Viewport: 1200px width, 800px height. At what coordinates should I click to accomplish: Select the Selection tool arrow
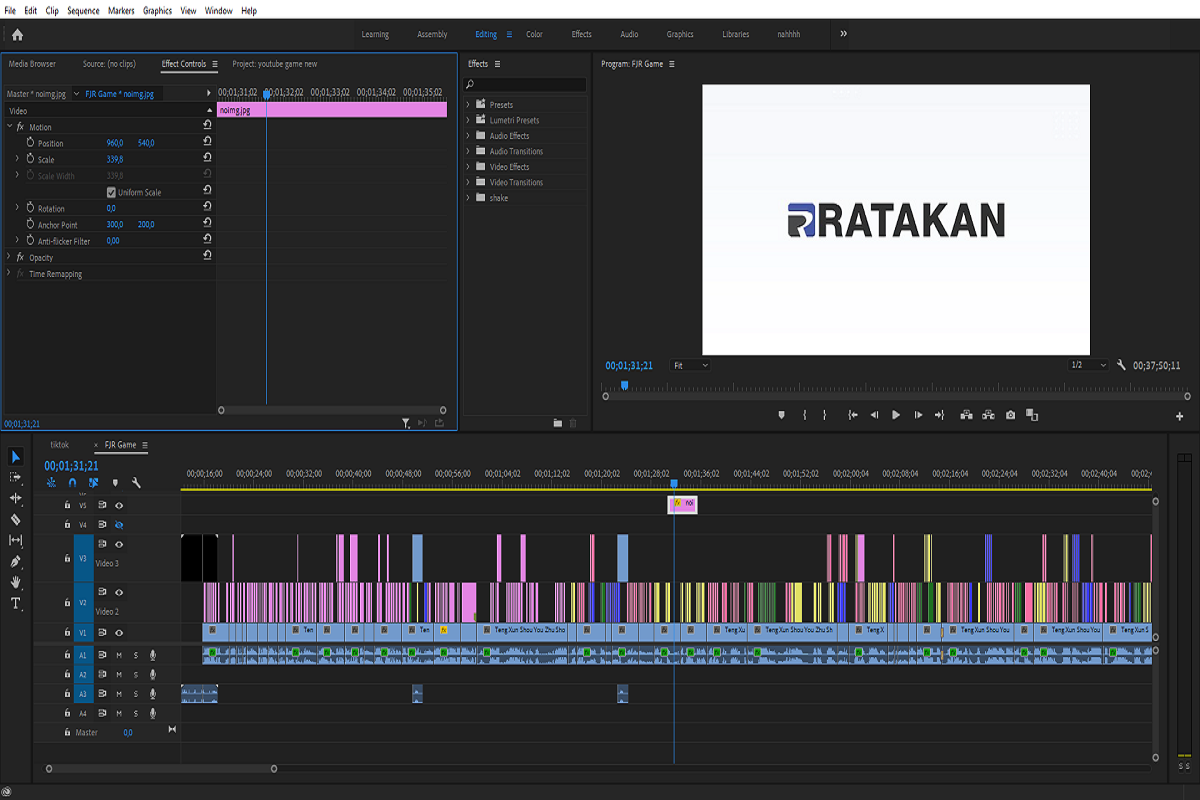(16, 457)
